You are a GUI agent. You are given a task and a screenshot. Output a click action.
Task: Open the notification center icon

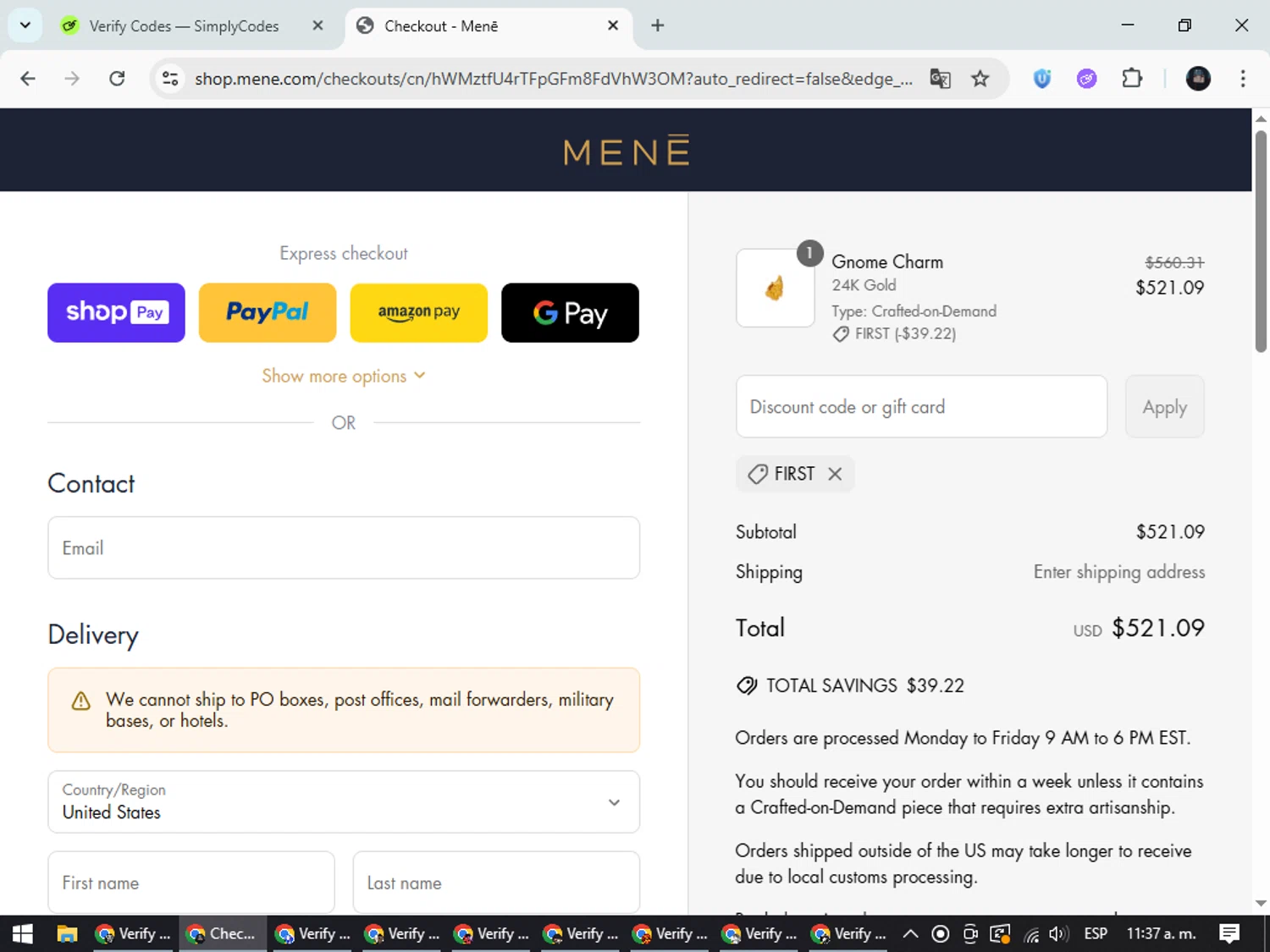click(x=1229, y=933)
